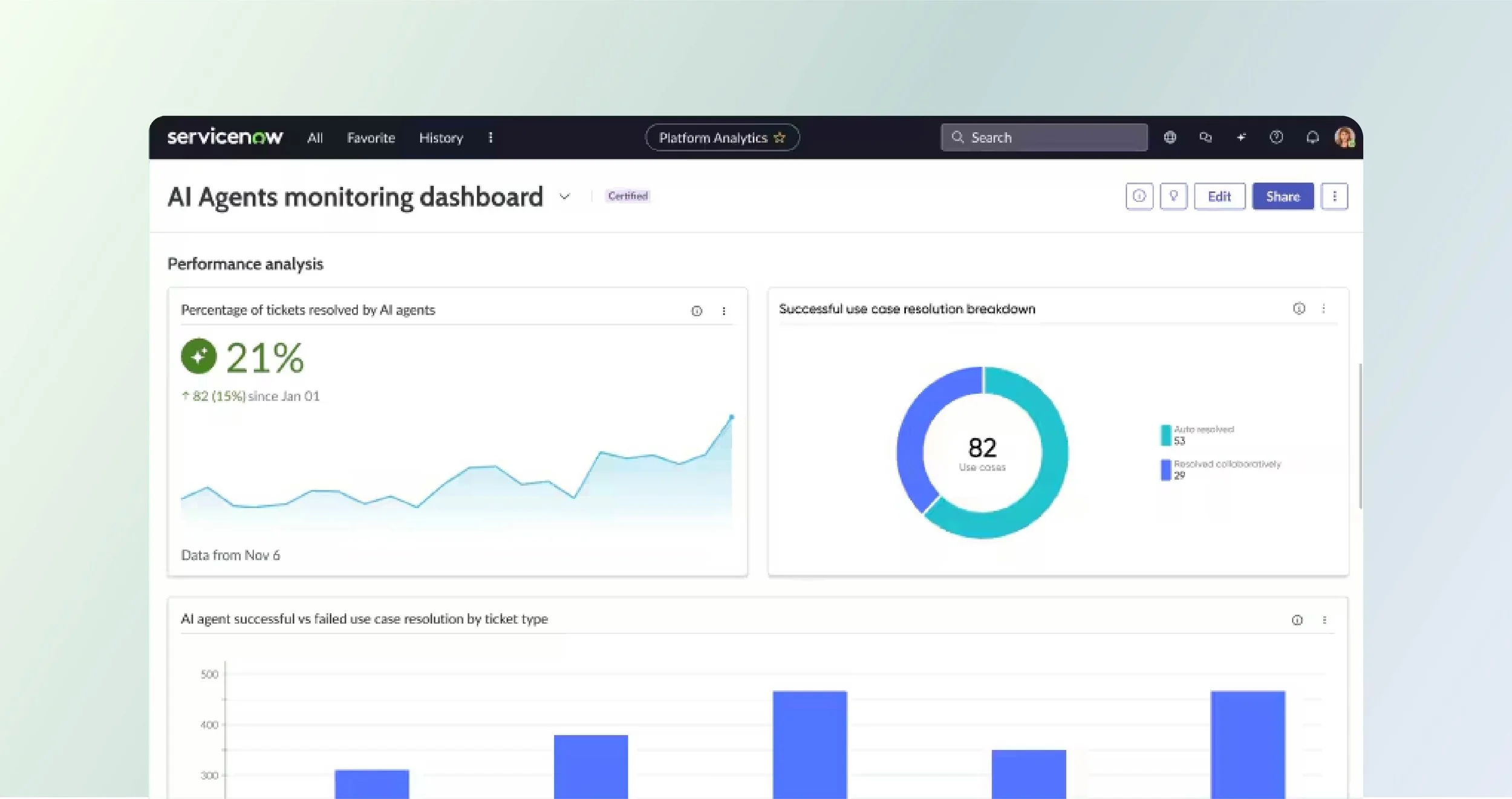This screenshot has height=799, width=1512.
Task: Click the lightbulb insights icon
Action: point(1173,196)
